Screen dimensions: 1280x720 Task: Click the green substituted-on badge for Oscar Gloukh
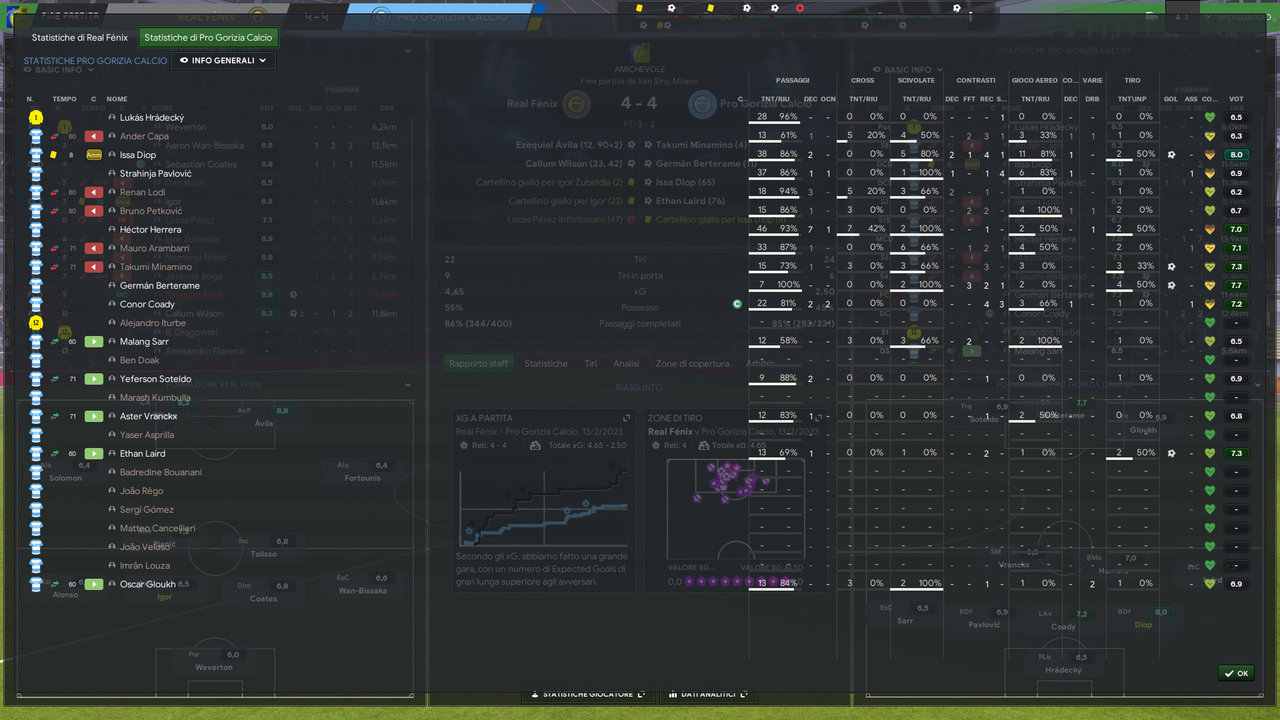point(94,584)
